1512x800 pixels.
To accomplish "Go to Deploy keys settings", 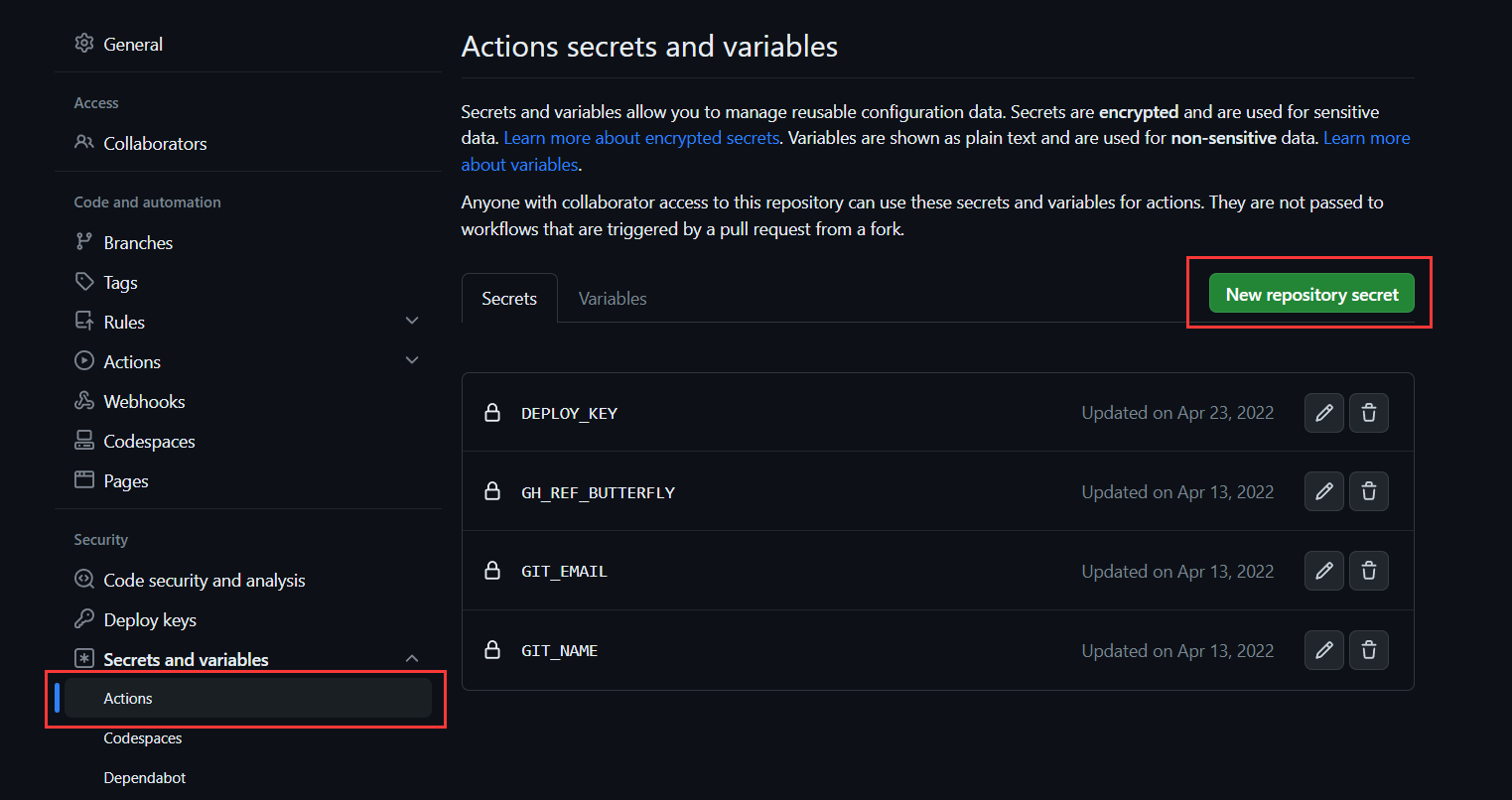I will click(150, 619).
